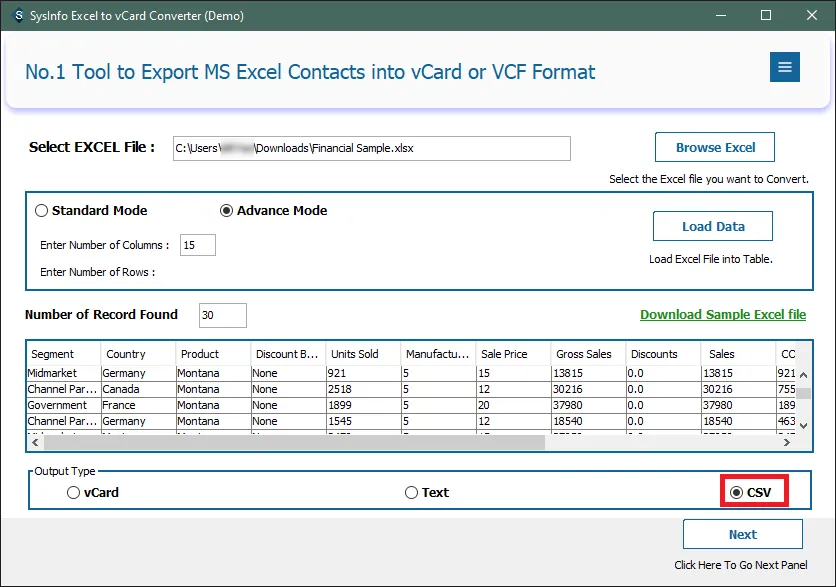Click the Canada country cell
The width and height of the screenshot is (836, 587).
[138, 389]
